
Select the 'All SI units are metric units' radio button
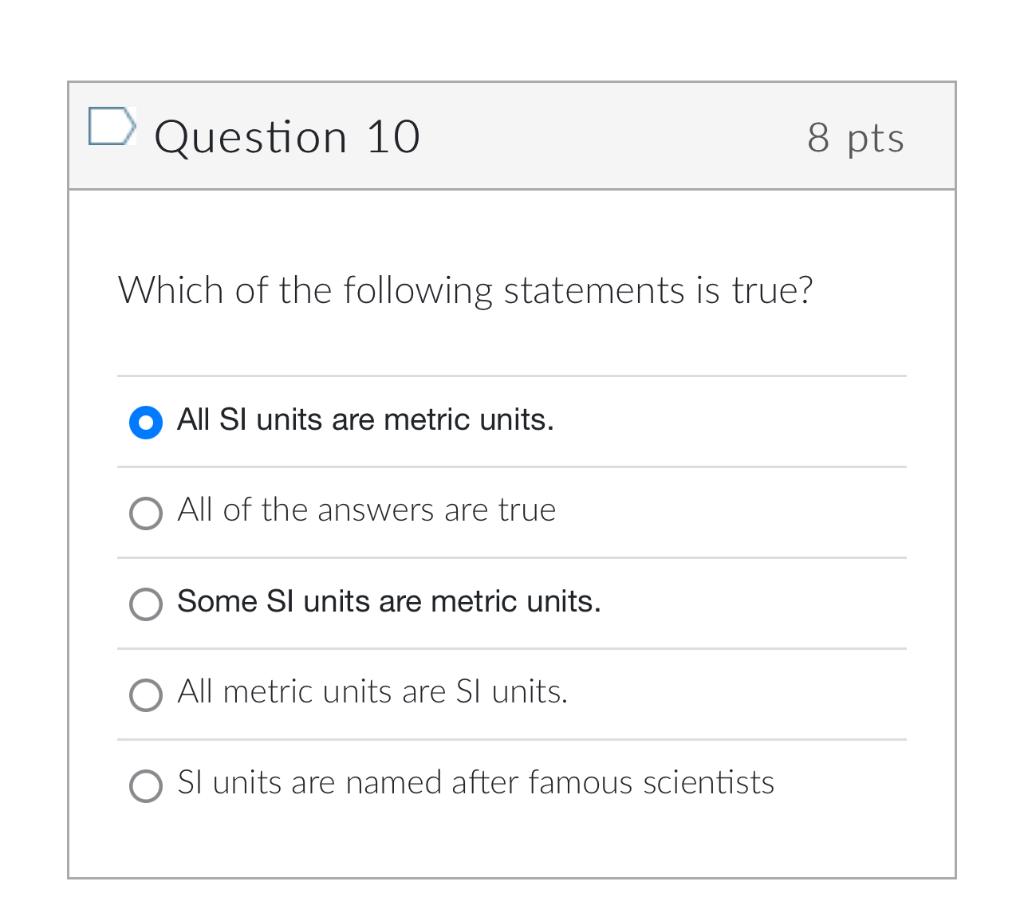[x=146, y=422]
